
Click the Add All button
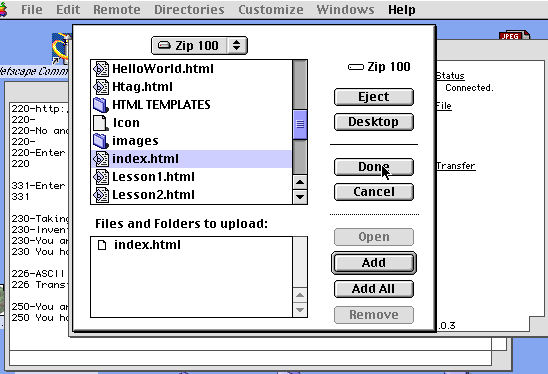pyautogui.click(x=374, y=289)
